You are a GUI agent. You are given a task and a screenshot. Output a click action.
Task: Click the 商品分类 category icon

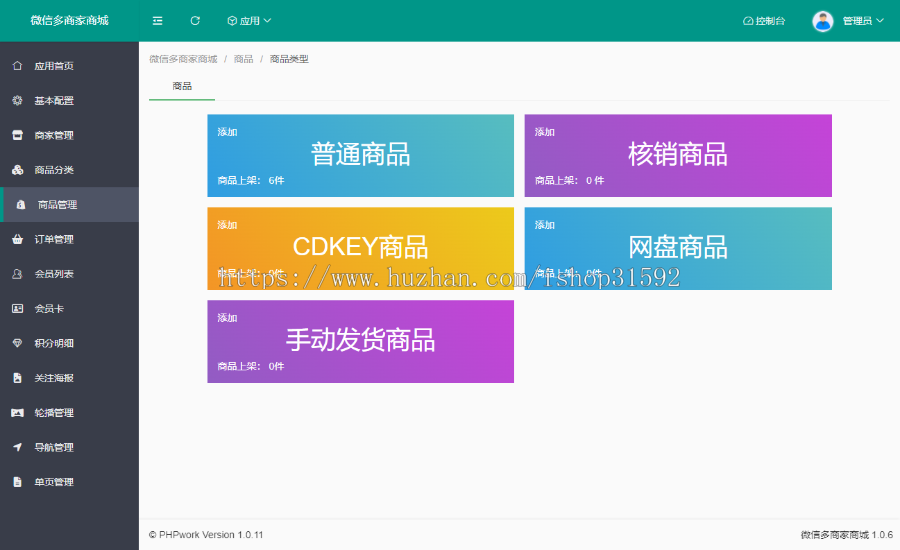[x=17, y=170]
